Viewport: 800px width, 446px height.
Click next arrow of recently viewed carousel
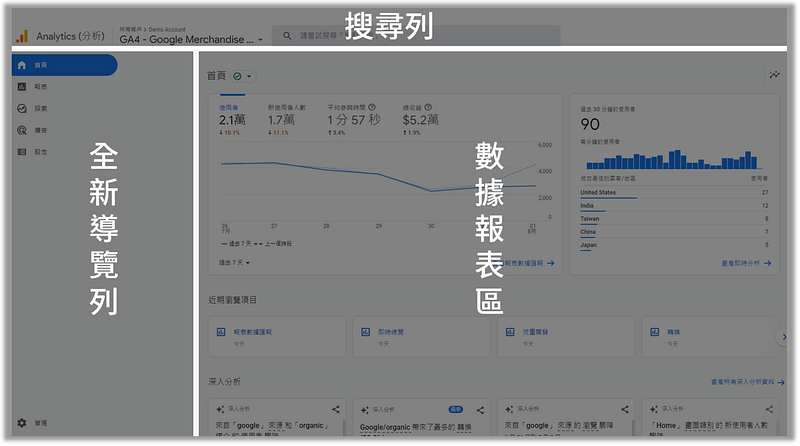(784, 337)
